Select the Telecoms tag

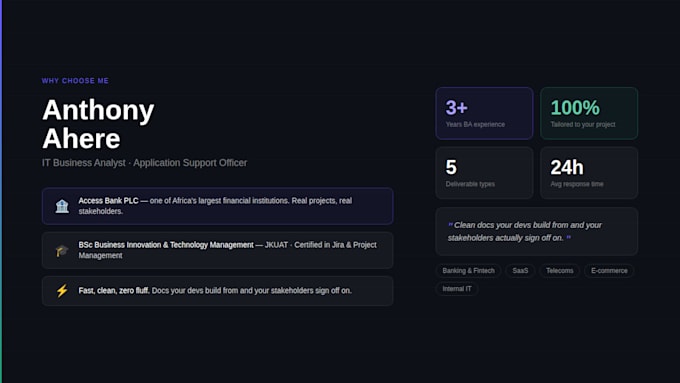[x=559, y=271]
